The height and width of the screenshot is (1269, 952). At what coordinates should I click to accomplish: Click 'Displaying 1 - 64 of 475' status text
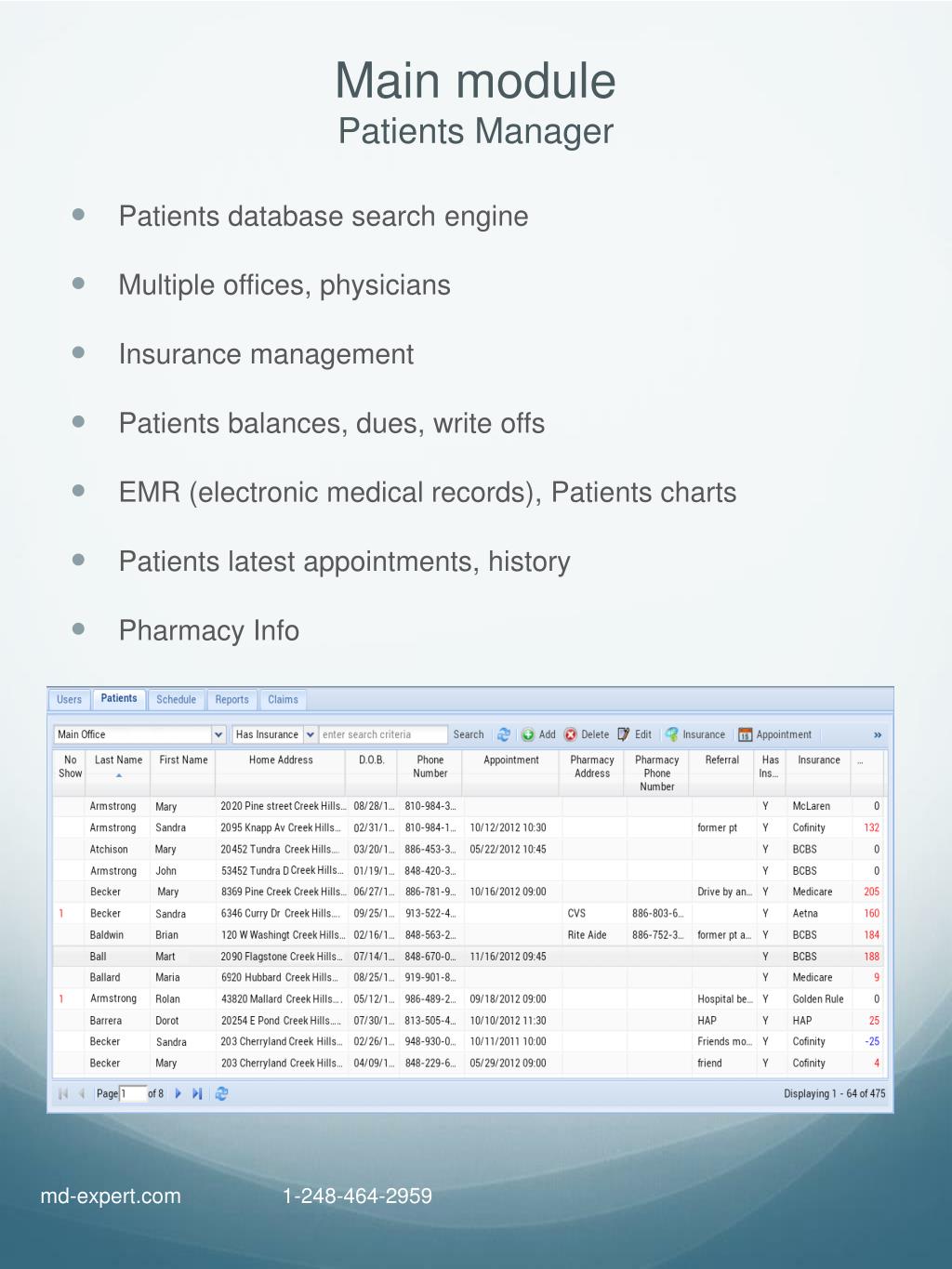click(x=835, y=1093)
